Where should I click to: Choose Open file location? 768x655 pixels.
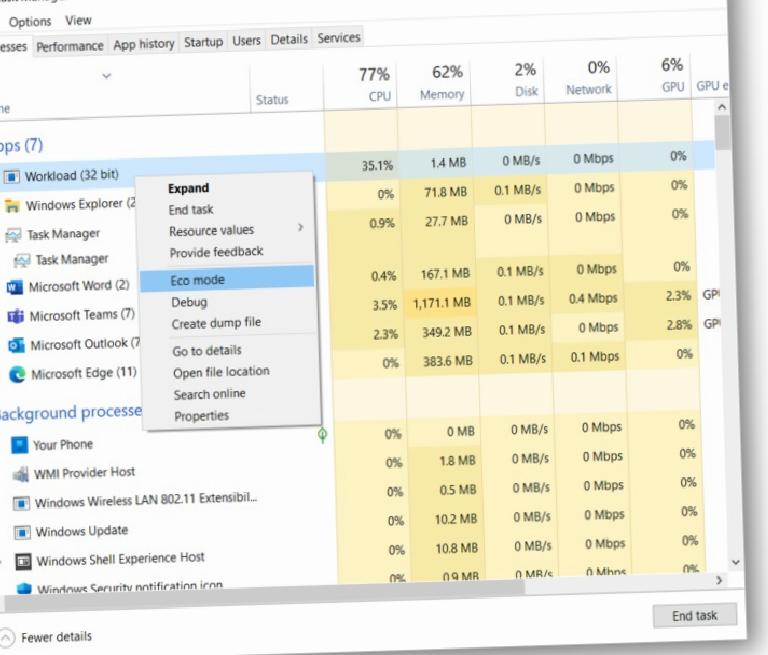[x=221, y=372]
